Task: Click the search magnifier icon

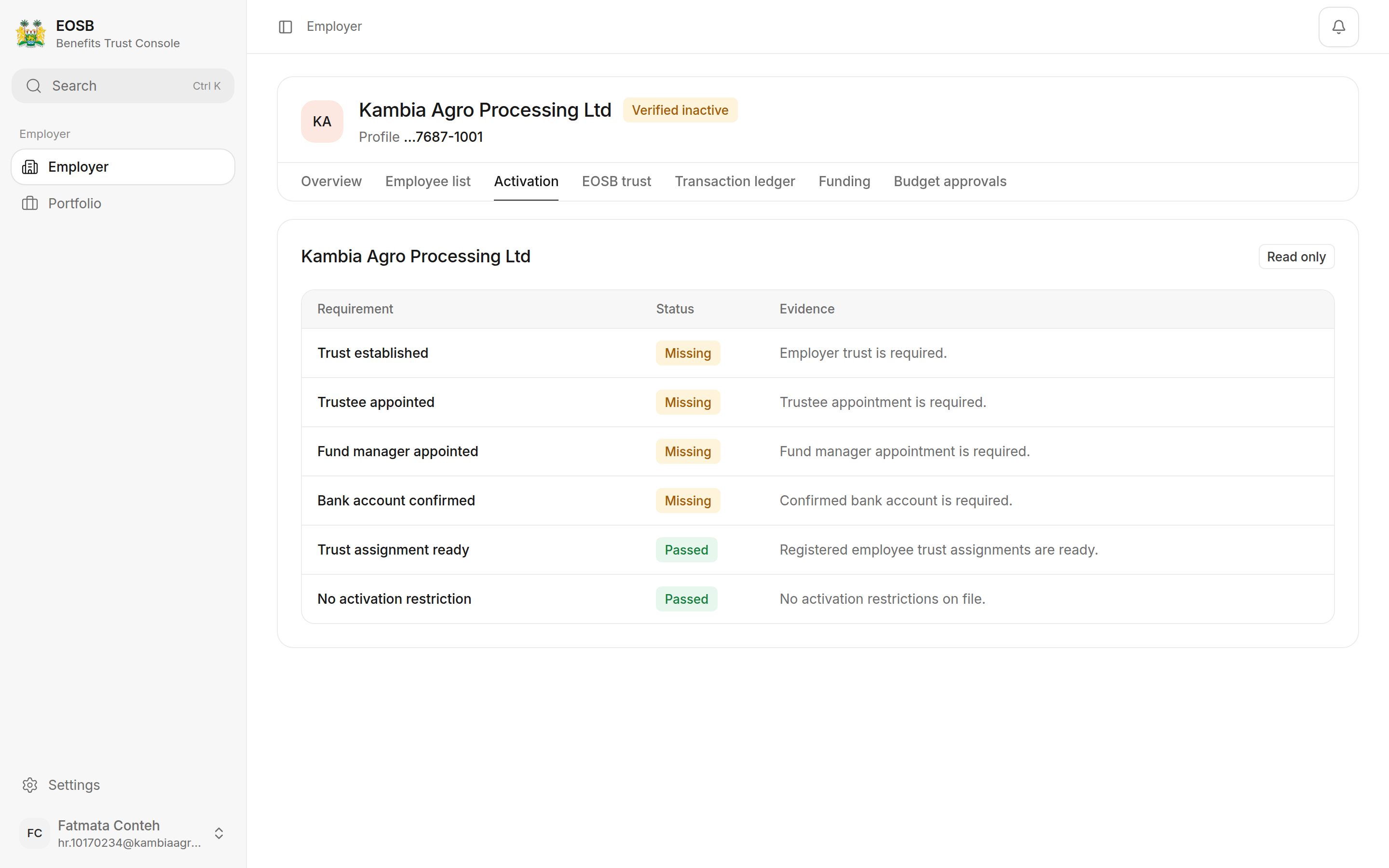Action: pyautogui.click(x=34, y=86)
